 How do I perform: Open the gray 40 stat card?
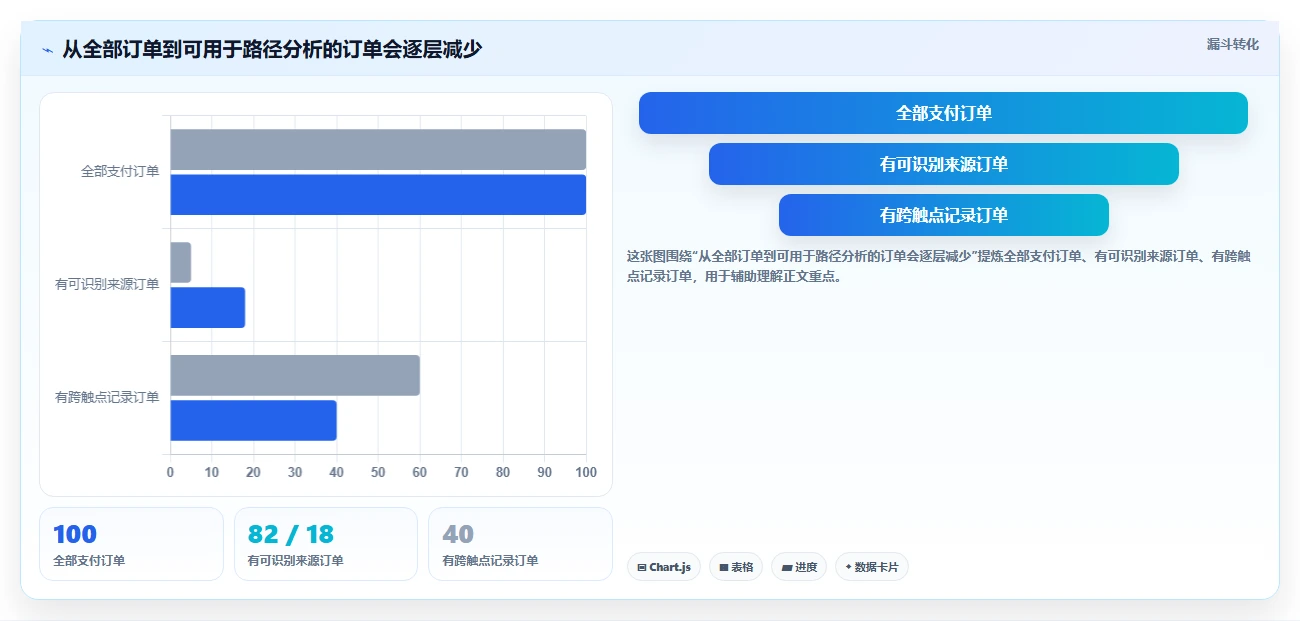(x=520, y=544)
